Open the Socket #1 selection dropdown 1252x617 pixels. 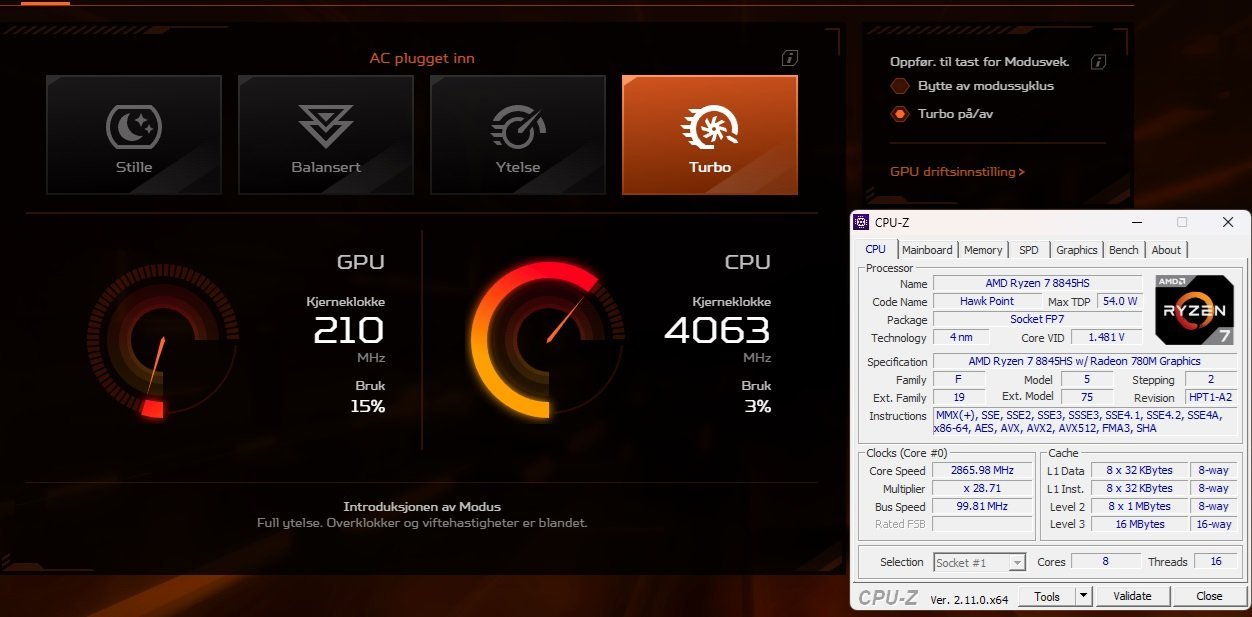(x=979, y=563)
